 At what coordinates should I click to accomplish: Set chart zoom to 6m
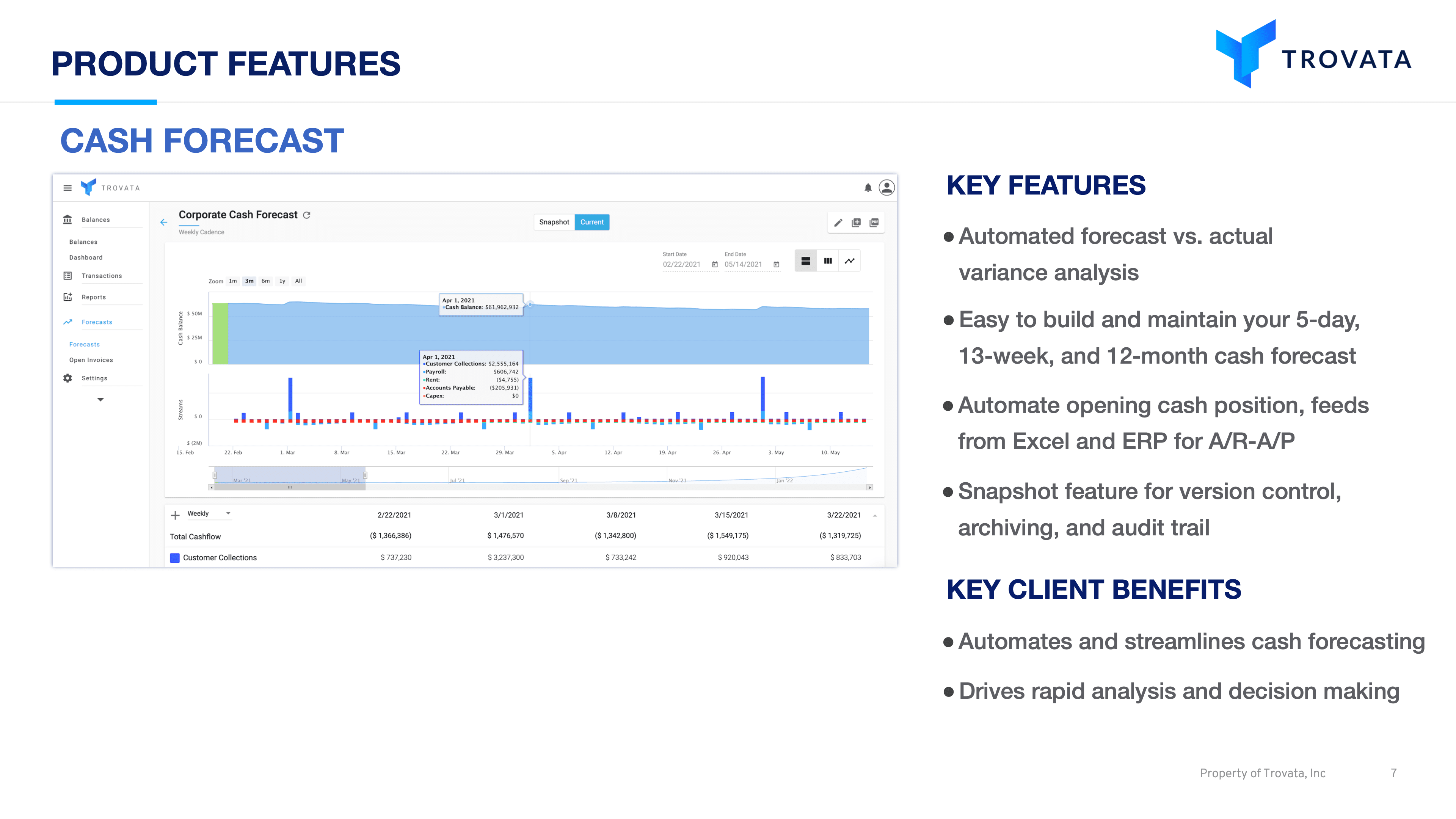265,281
